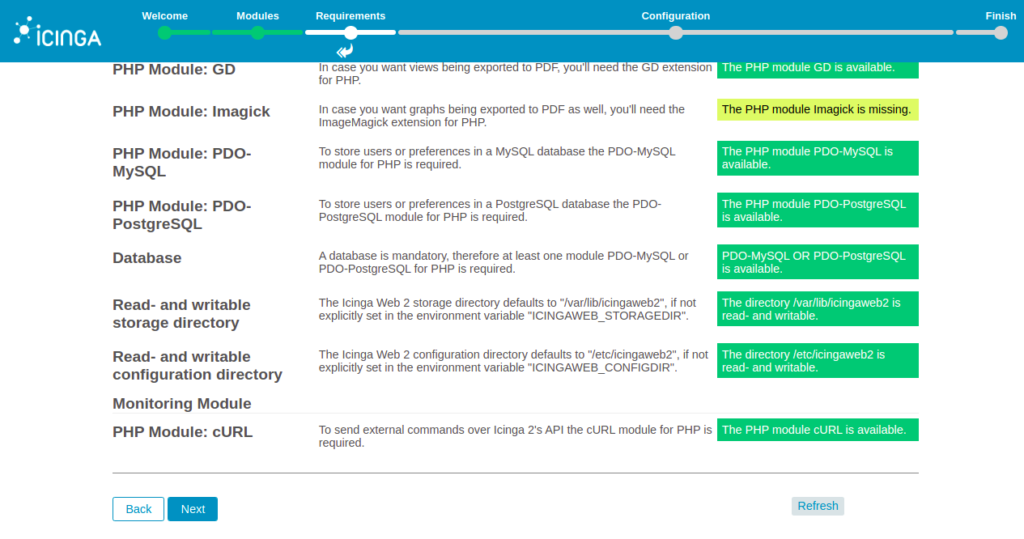Click the ImageMagick extension description text
This screenshot has height=539, width=1024.
(502, 116)
